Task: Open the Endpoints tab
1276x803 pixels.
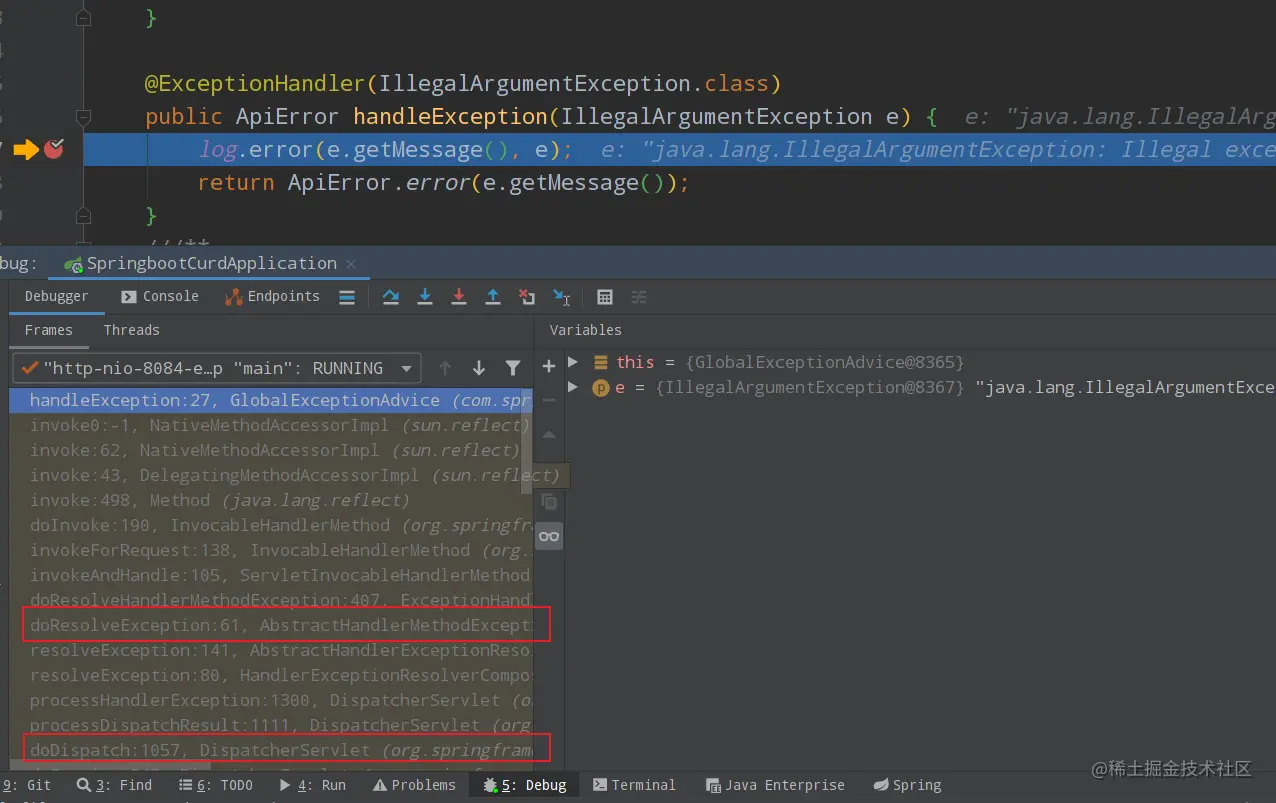Action: coord(273,296)
